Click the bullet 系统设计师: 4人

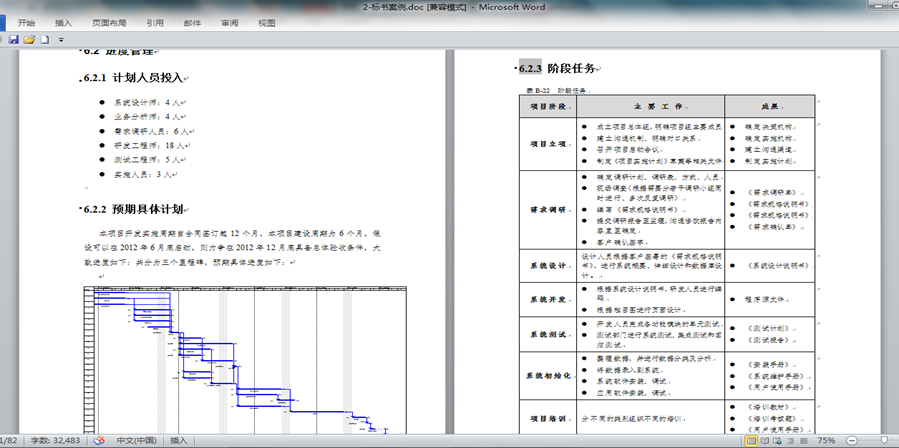[147, 103]
